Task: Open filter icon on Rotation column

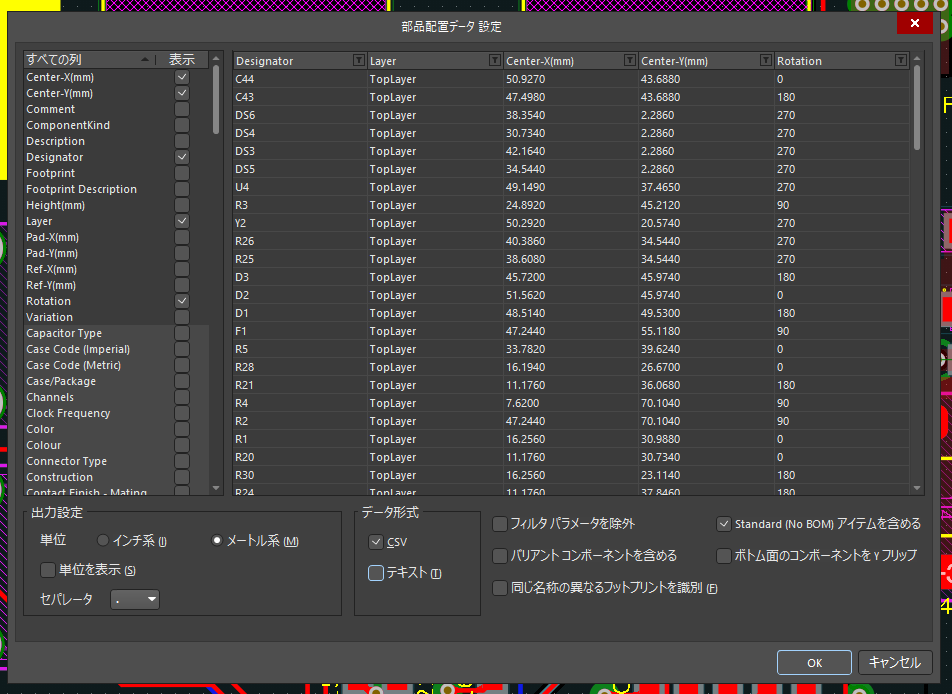Action: (901, 60)
